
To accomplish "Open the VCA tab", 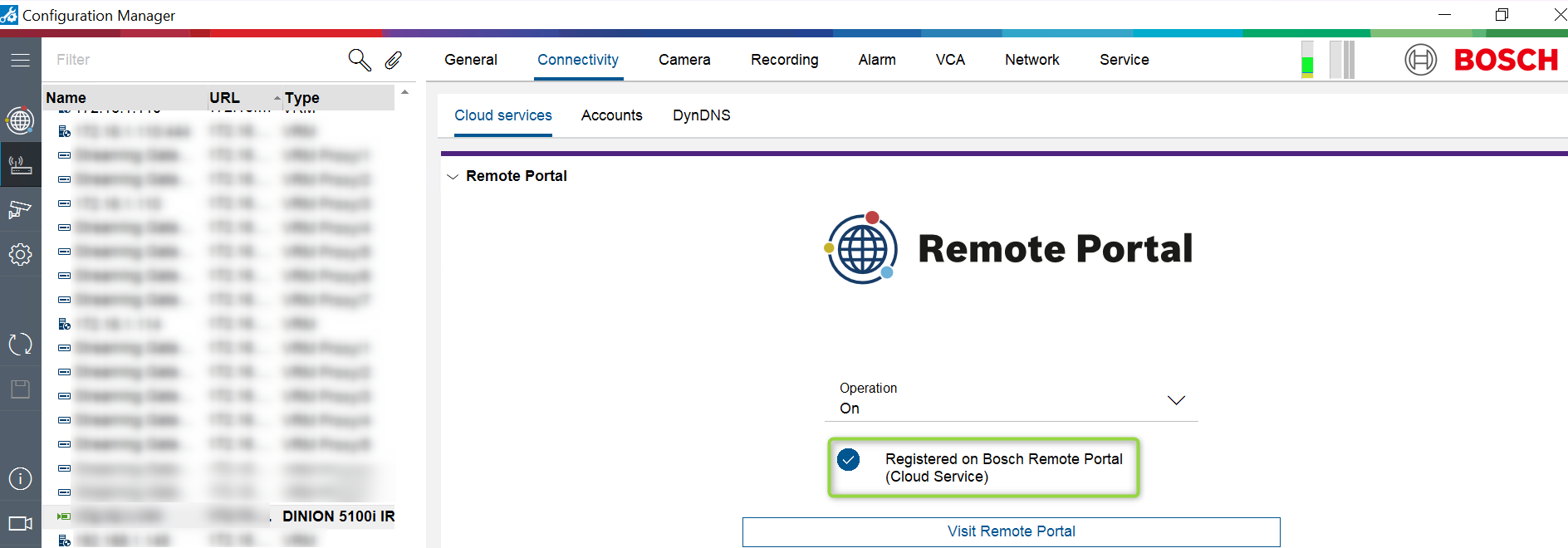I will (x=950, y=60).
